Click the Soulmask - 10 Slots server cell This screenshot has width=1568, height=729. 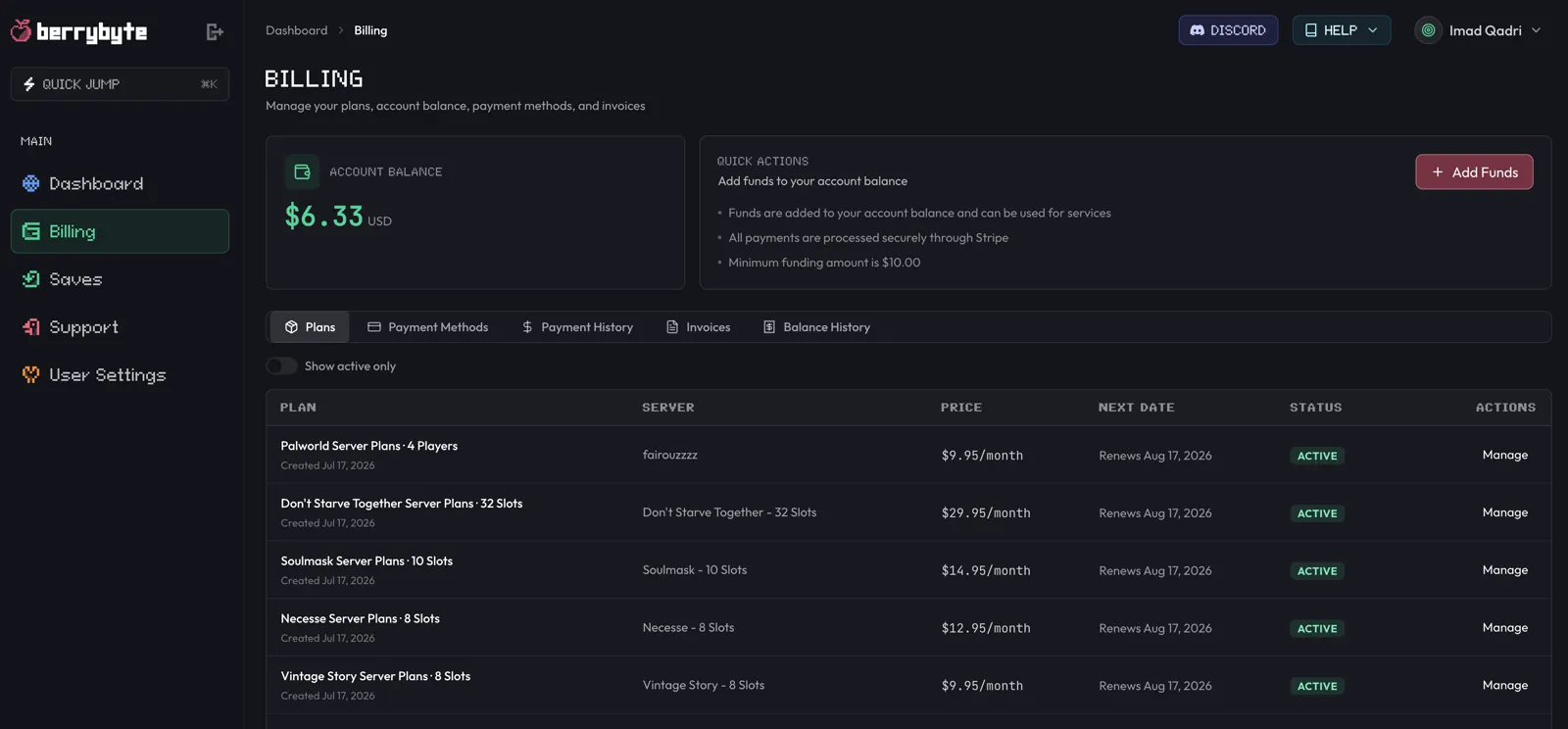click(x=695, y=570)
